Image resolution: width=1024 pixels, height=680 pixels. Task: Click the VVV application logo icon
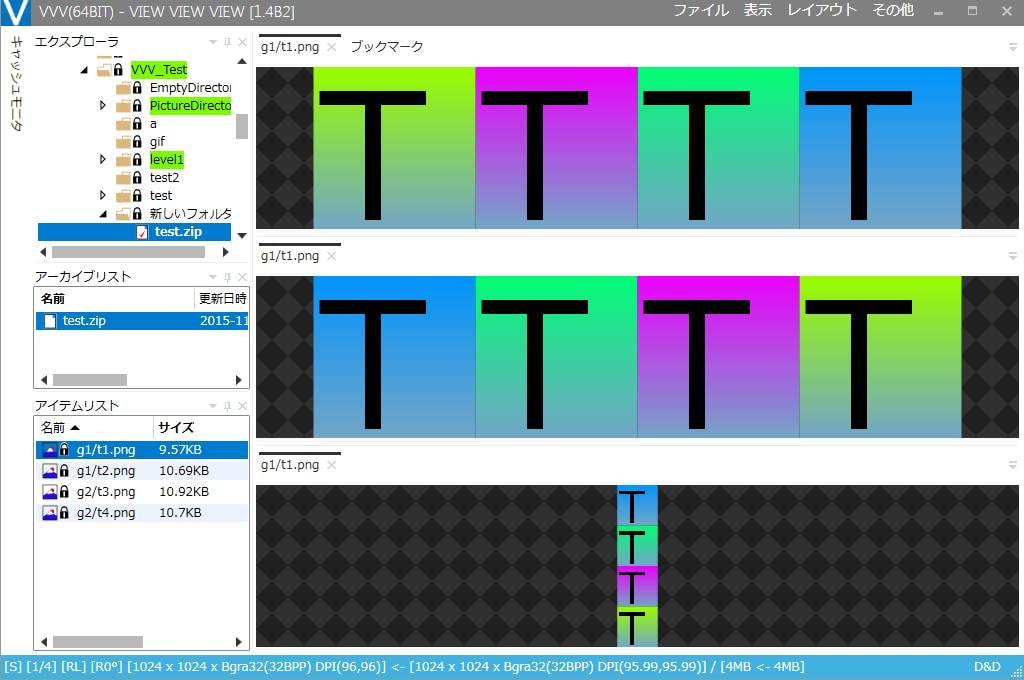15,12
